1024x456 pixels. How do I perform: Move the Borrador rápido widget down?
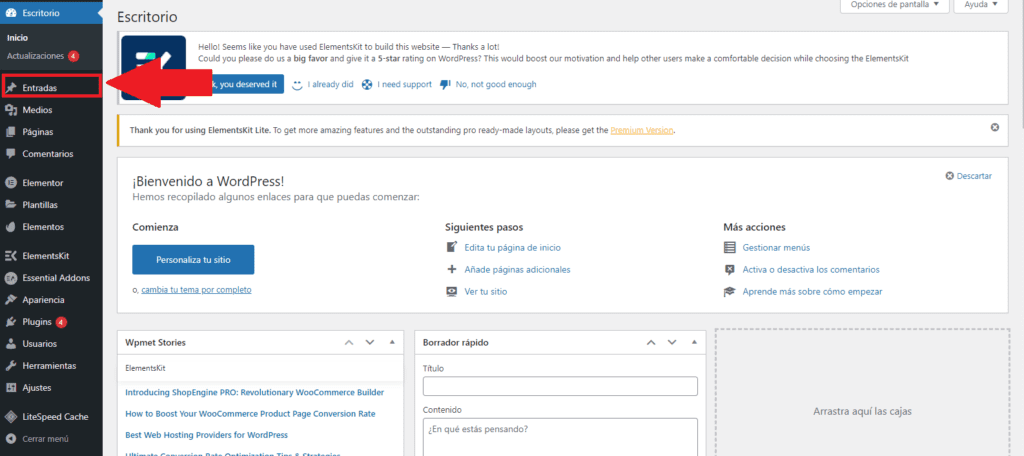coord(671,342)
